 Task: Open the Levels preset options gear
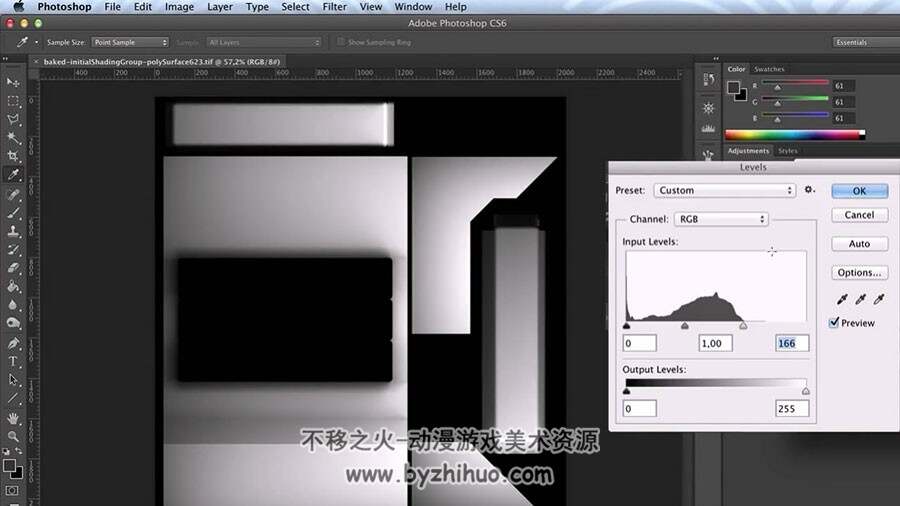809,189
